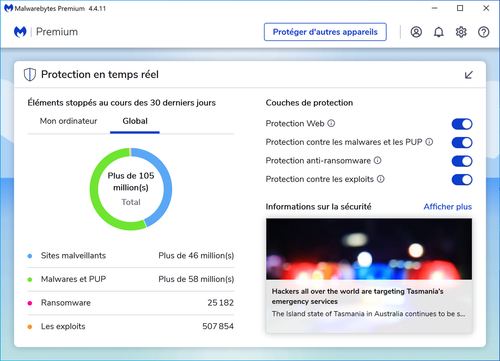Show info icon for malwares et PUP protection
Viewport: 500px width, 361px height.
(429, 142)
